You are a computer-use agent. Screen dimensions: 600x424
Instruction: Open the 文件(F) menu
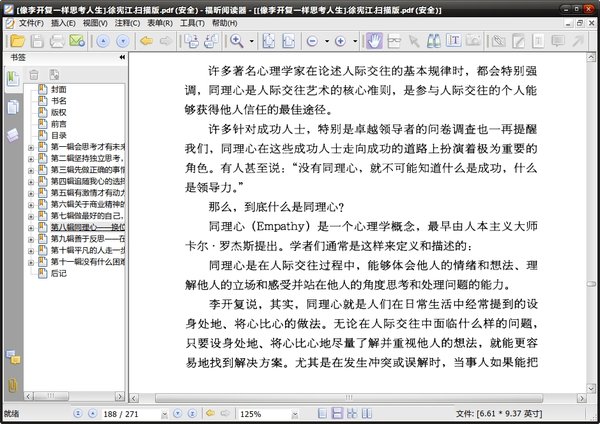pyautogui.click(x=30, y=21)
